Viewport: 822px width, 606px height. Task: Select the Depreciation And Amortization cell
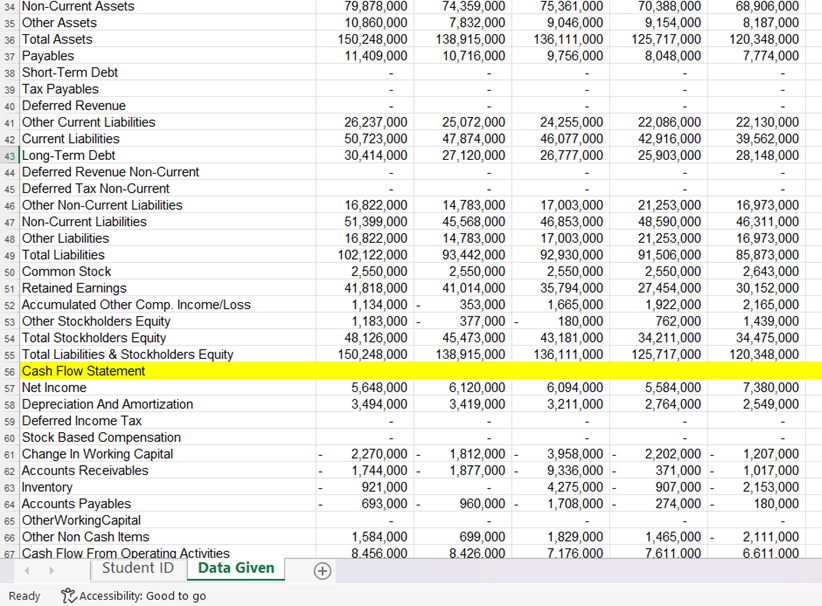pyautogui.click(x=110, y=403)
